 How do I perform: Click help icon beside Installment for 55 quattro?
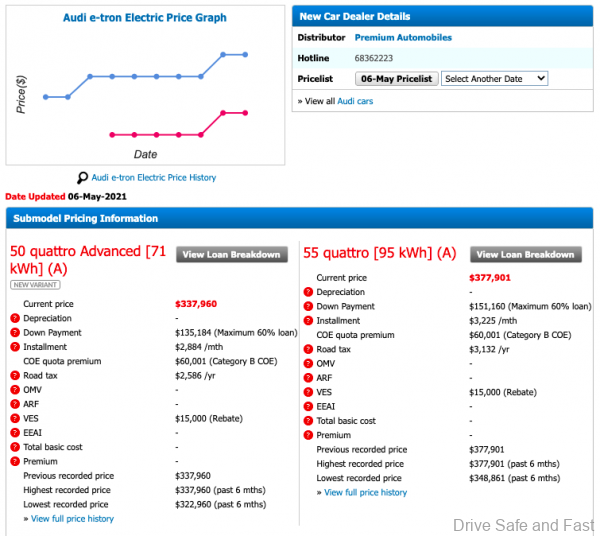(309, 321)
